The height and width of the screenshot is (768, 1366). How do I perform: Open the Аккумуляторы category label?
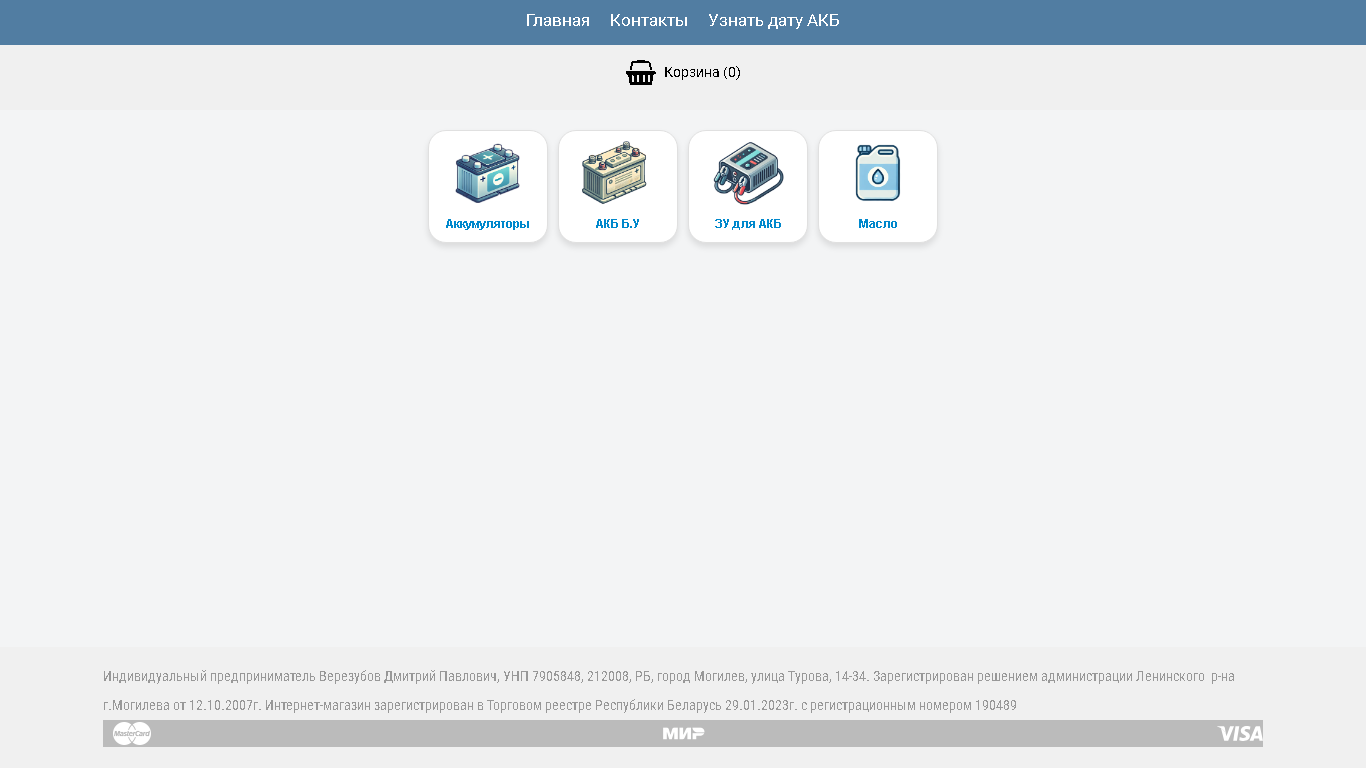(x=488, y=224)
